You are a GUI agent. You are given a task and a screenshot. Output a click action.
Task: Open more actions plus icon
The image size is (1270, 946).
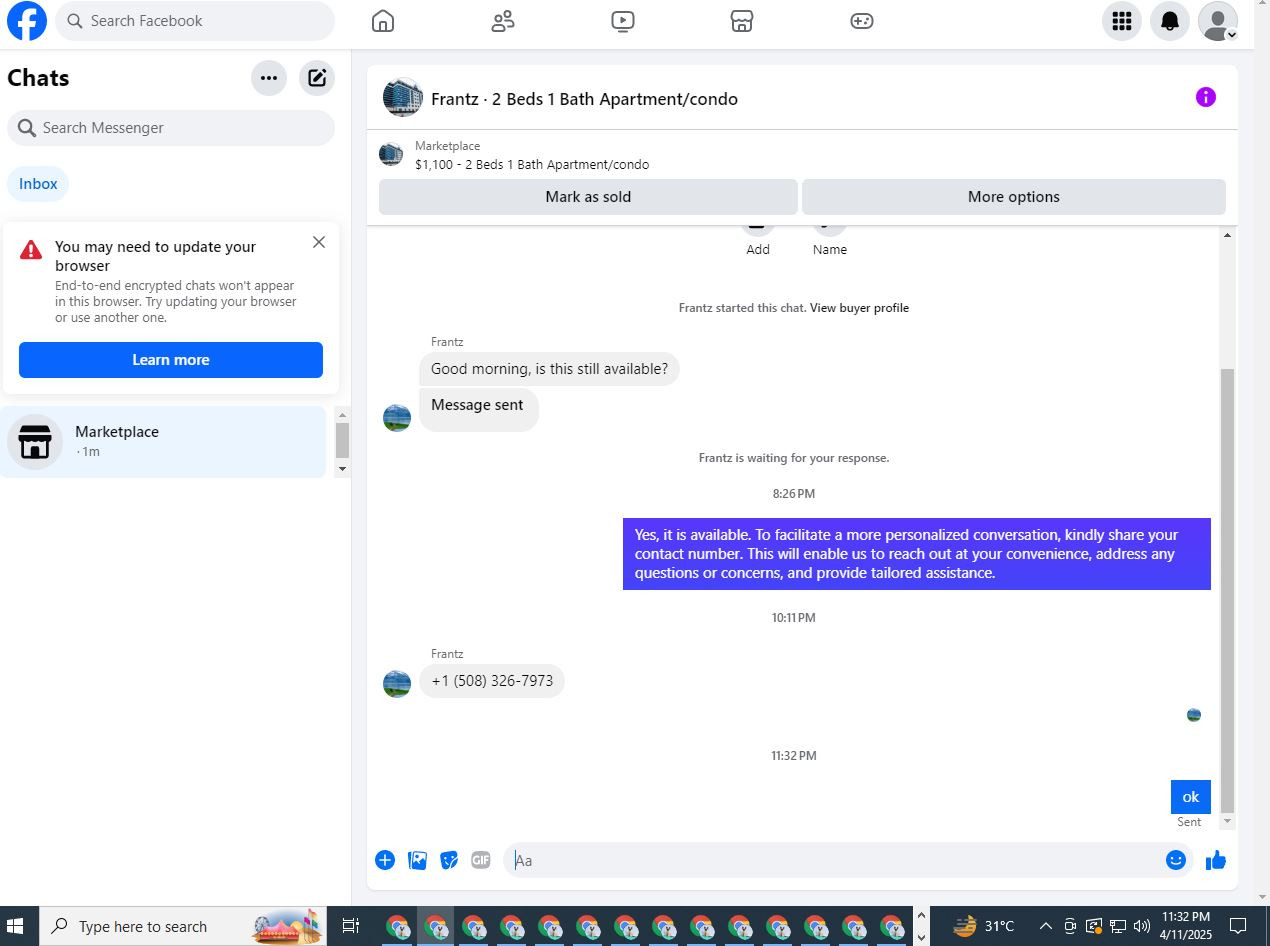385,860
